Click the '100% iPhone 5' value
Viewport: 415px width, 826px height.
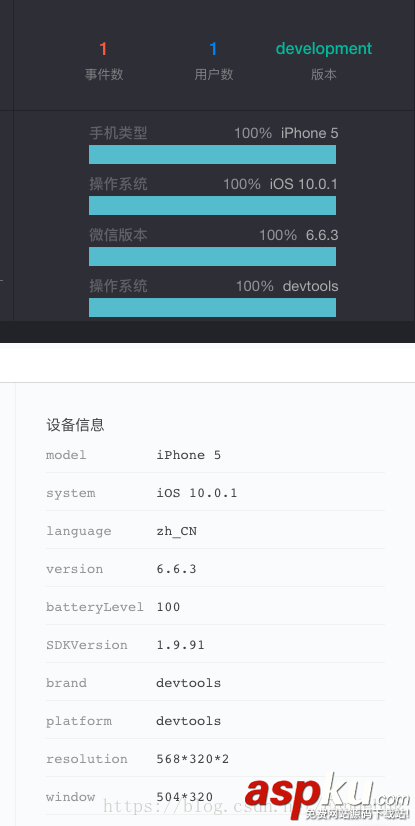click(286, 133)
